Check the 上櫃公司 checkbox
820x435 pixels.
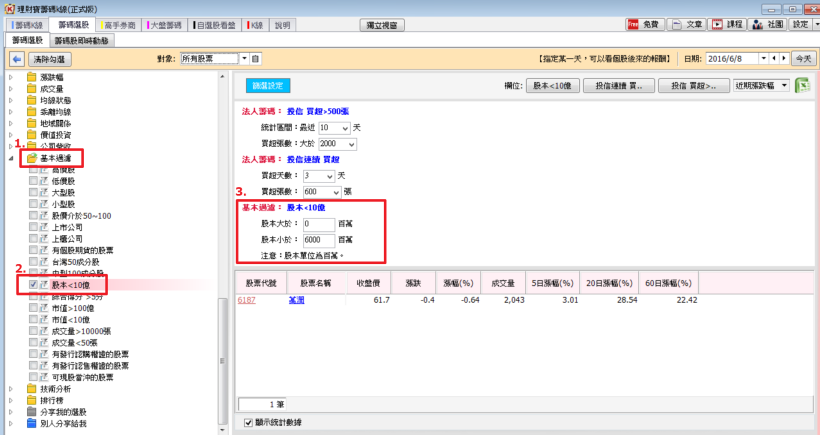point(33,238)
